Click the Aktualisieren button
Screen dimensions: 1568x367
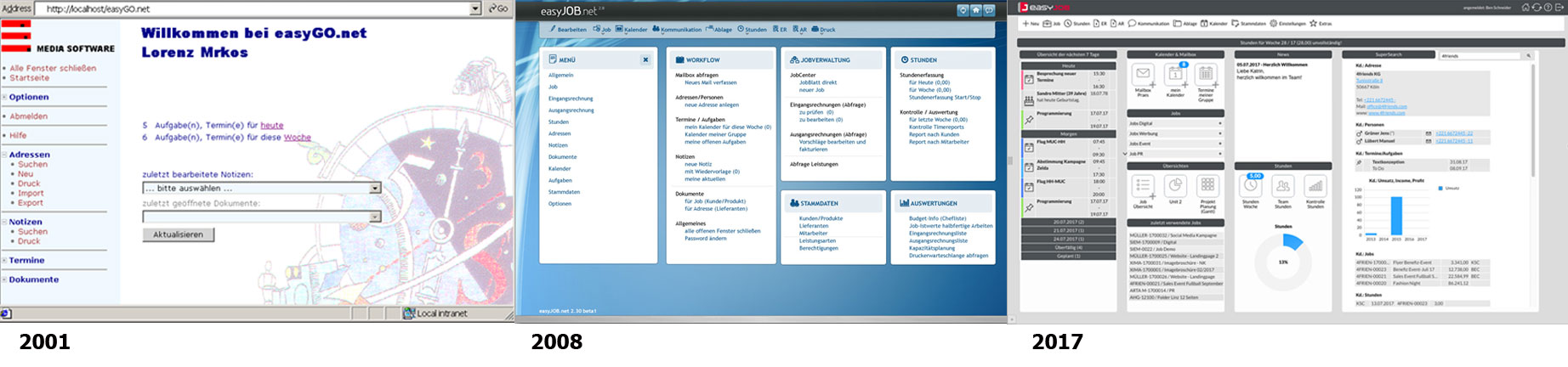(x=179, y=234)
